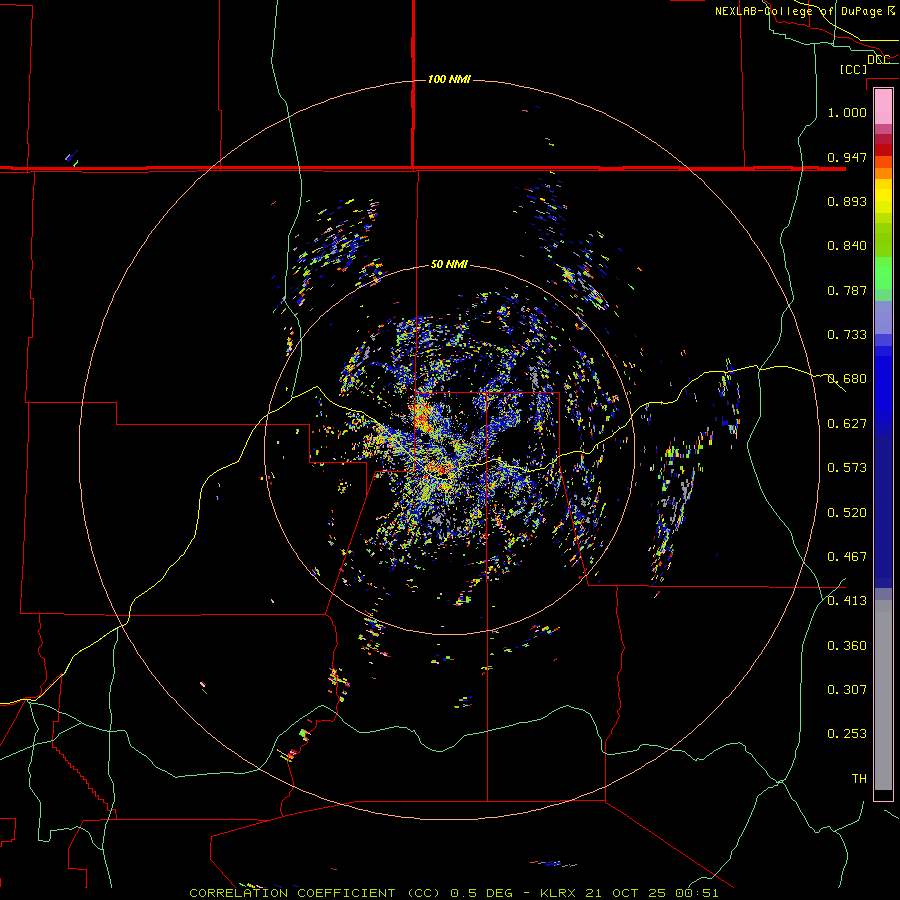Click the 0.787 scale value

(847, 290)
